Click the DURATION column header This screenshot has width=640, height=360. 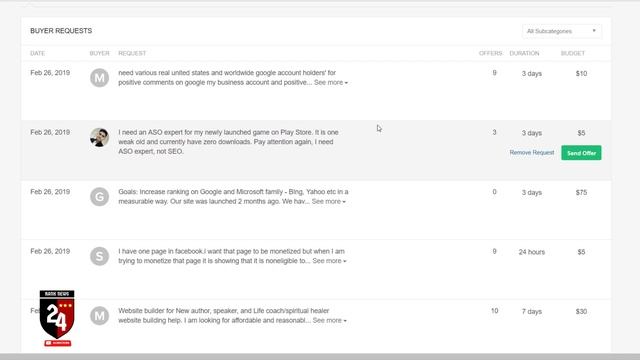click(x=524, y=53)
